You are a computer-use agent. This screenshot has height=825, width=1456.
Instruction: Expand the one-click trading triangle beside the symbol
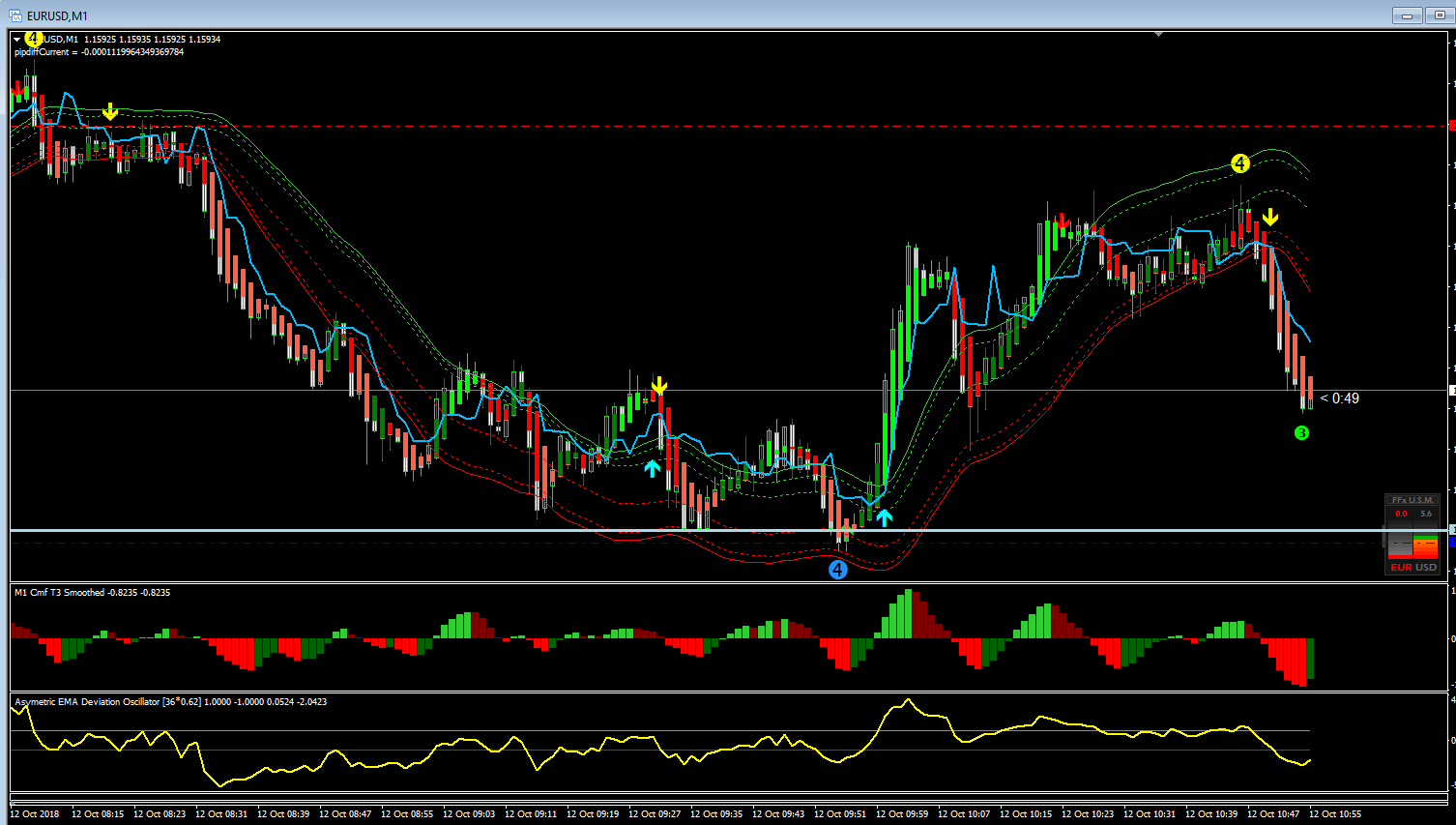(17, 40)
